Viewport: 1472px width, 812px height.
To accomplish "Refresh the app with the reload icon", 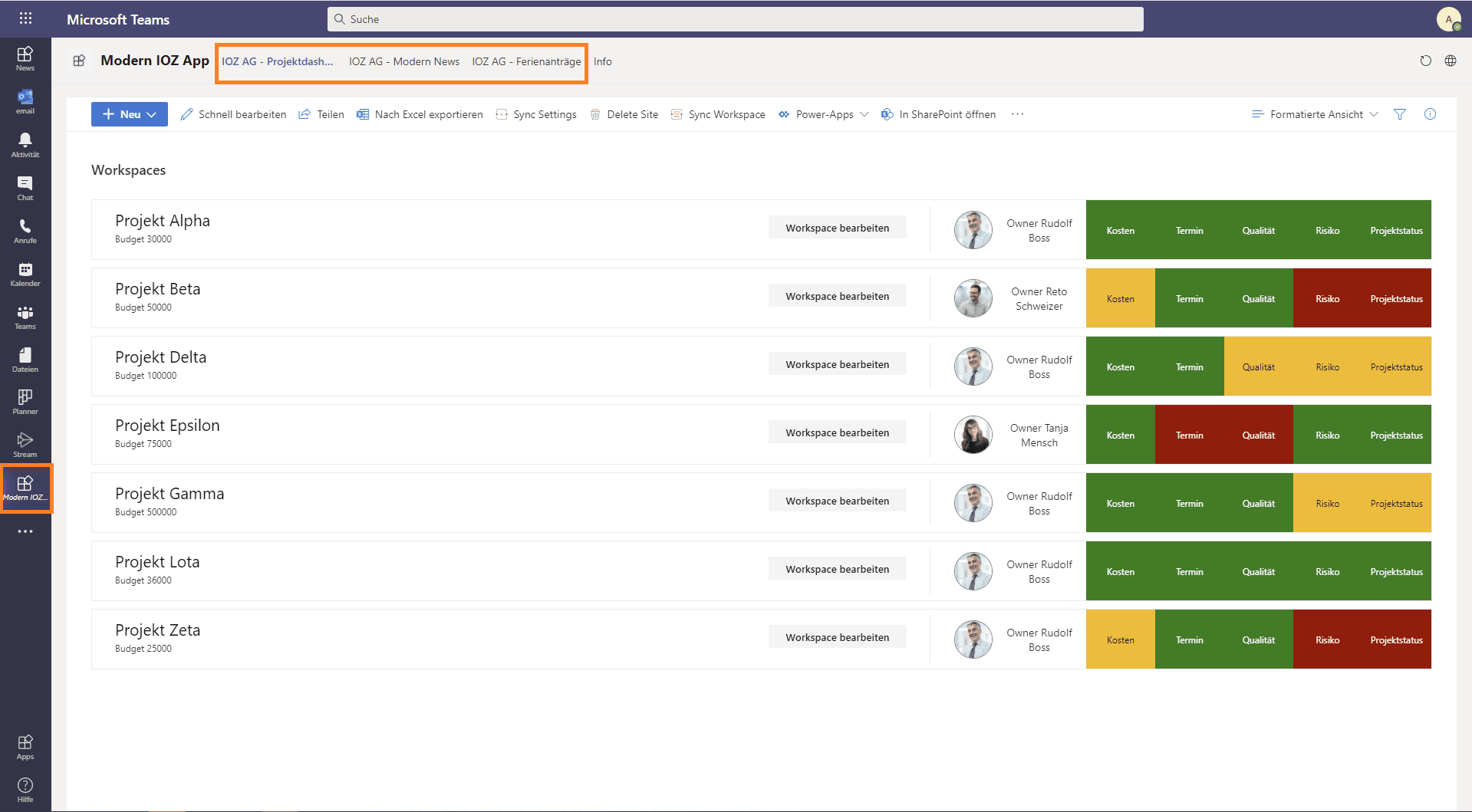I will tap(1426, 61).
